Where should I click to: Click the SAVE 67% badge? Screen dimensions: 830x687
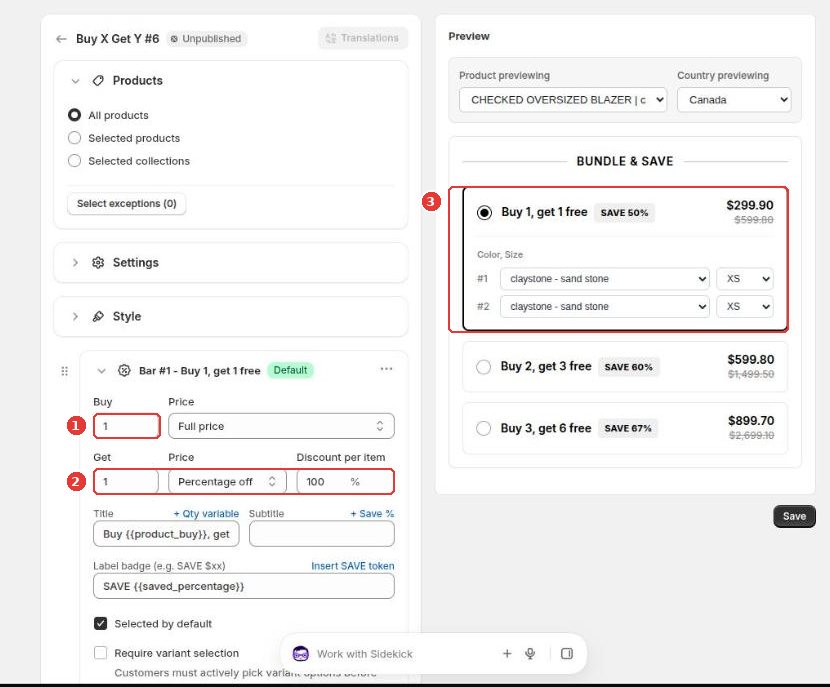coord(628,428)
